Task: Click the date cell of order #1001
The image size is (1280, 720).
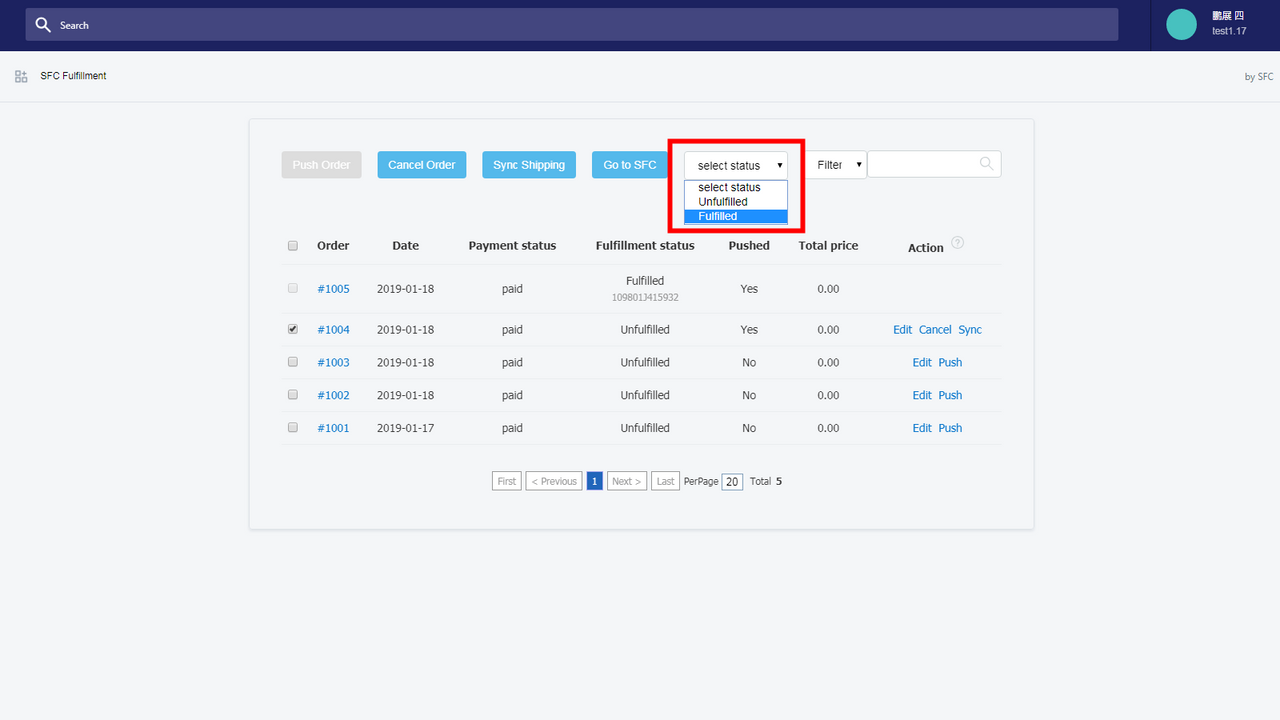Action: [x=405, y=428]
